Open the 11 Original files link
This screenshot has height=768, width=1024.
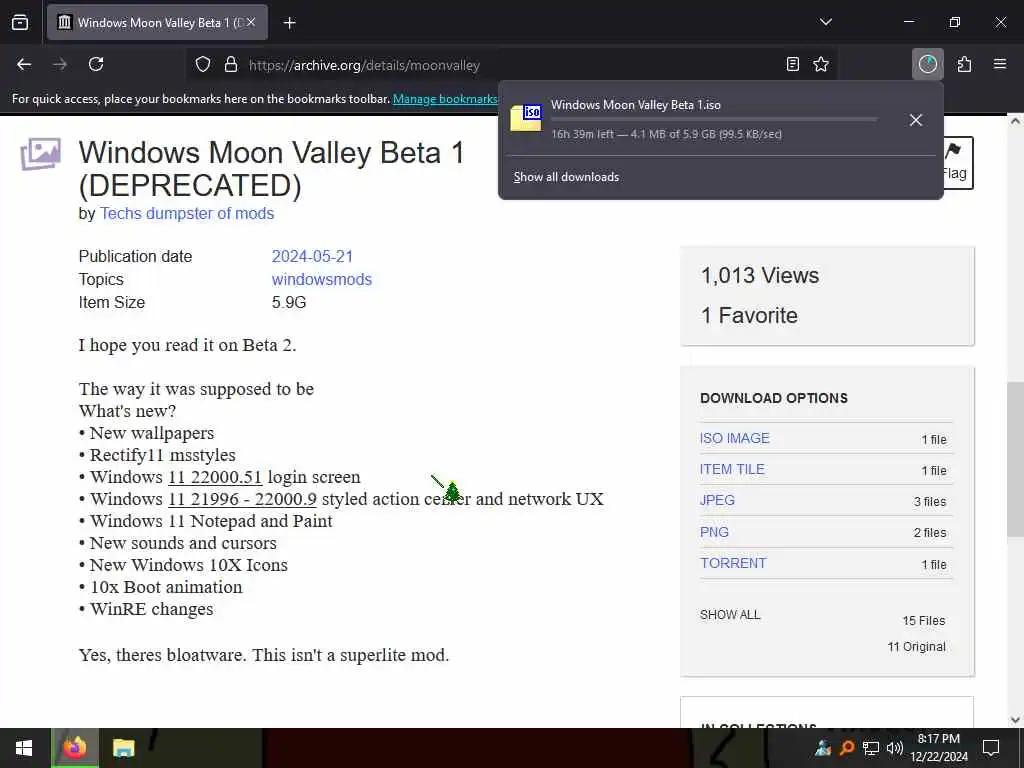(x=916, y=647)
